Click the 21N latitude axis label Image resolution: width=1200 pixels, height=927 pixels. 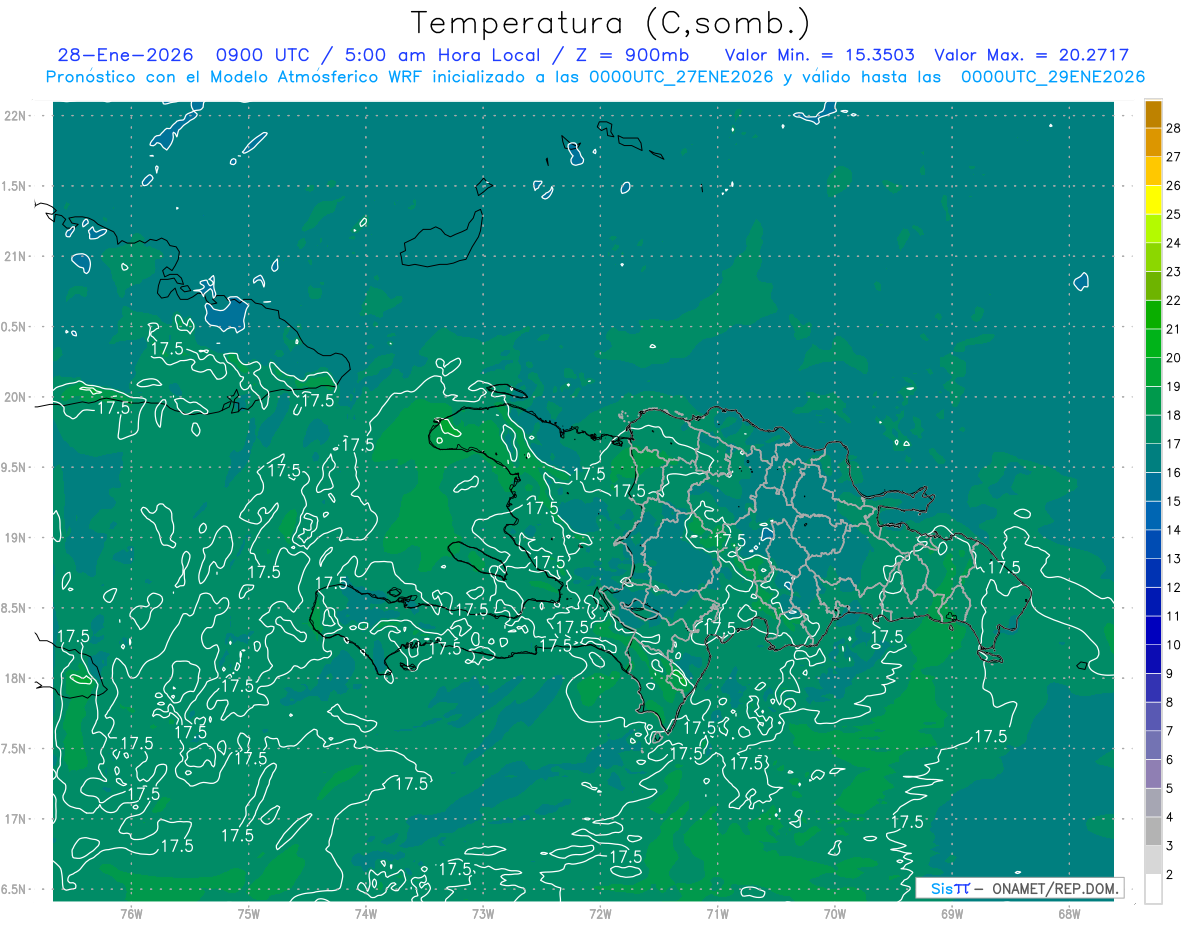(16, 257)
